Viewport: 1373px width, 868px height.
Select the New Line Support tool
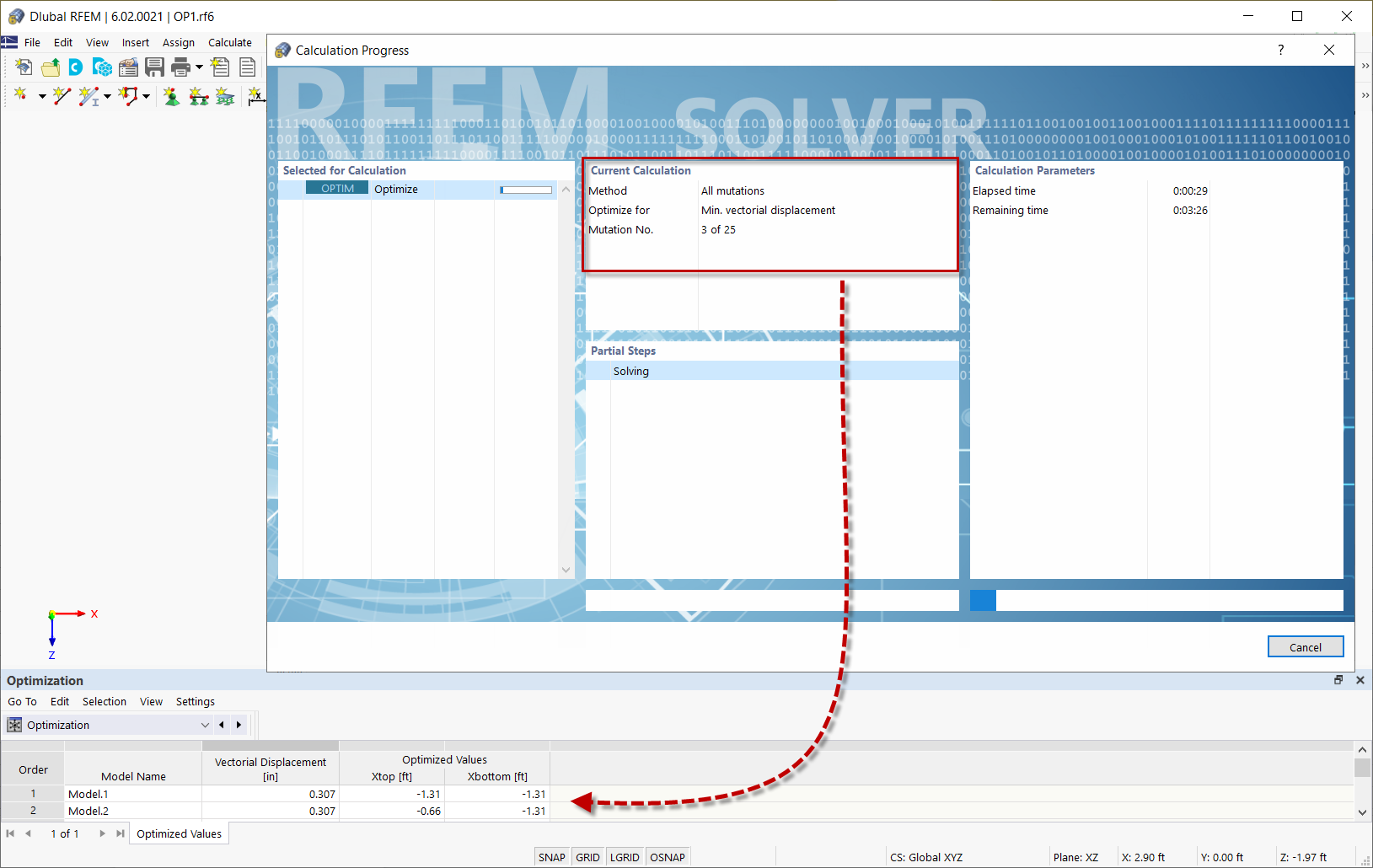pyautogui.click(x=198, y=96)
